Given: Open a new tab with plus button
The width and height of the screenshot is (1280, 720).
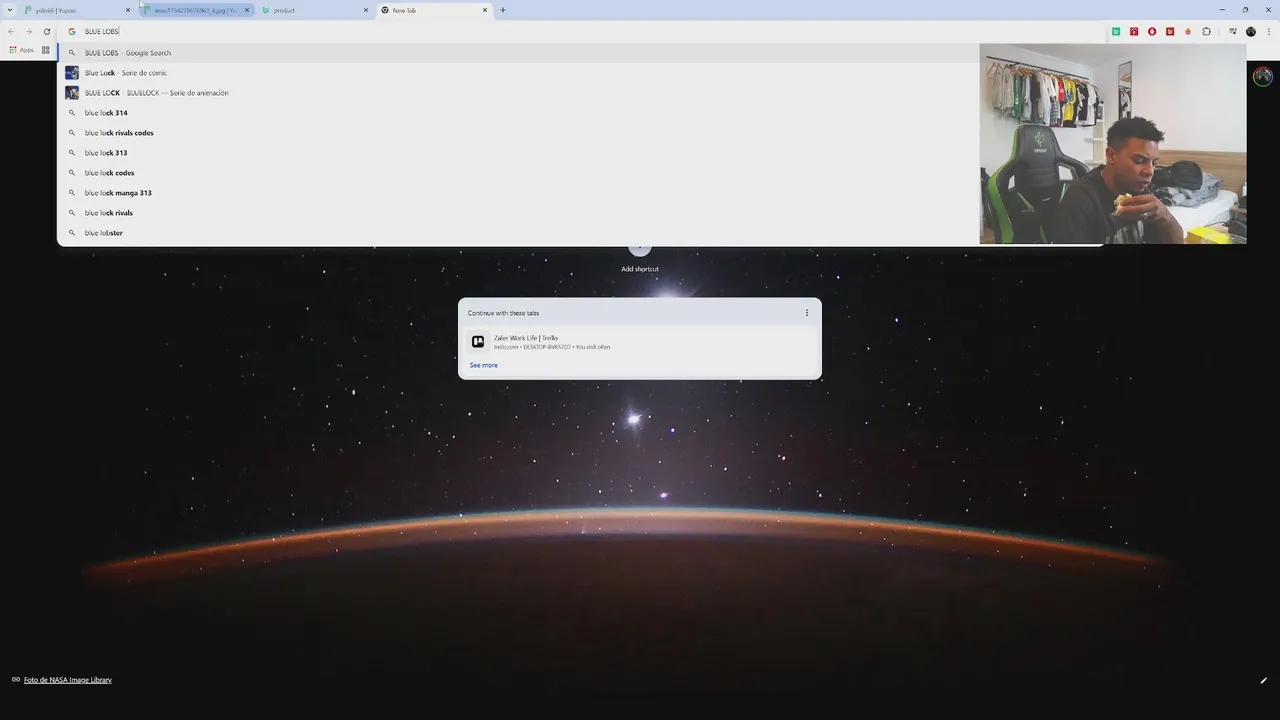Looking at the screenshot, I should [502, 10].
